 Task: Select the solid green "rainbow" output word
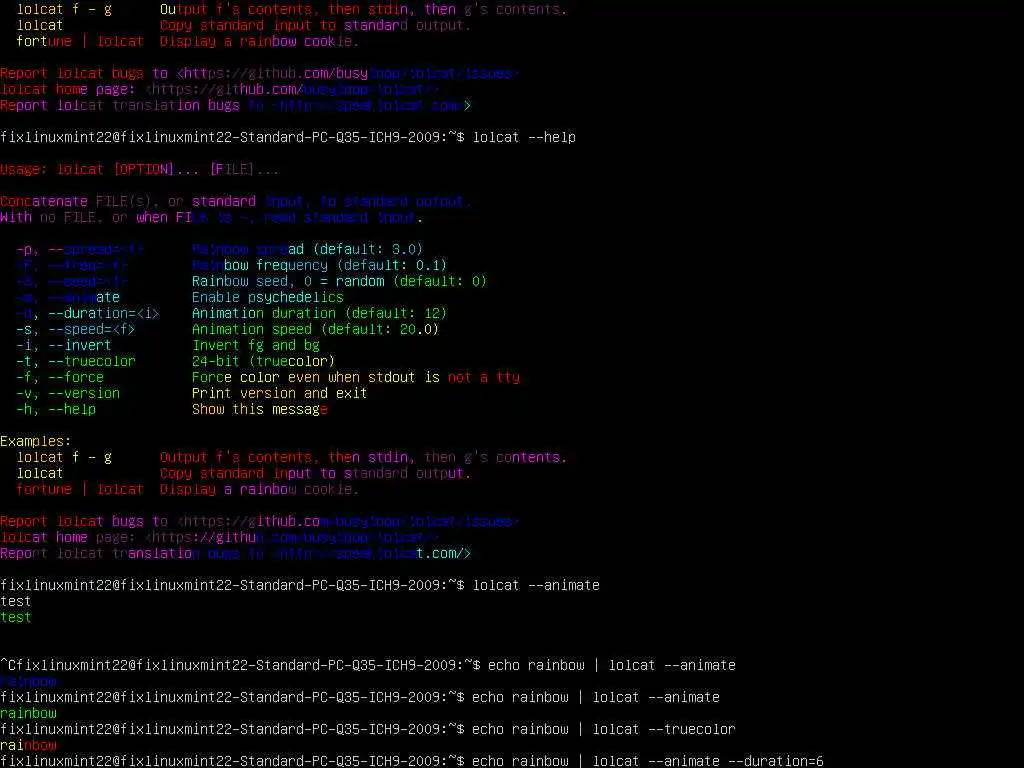pos(28,713)
